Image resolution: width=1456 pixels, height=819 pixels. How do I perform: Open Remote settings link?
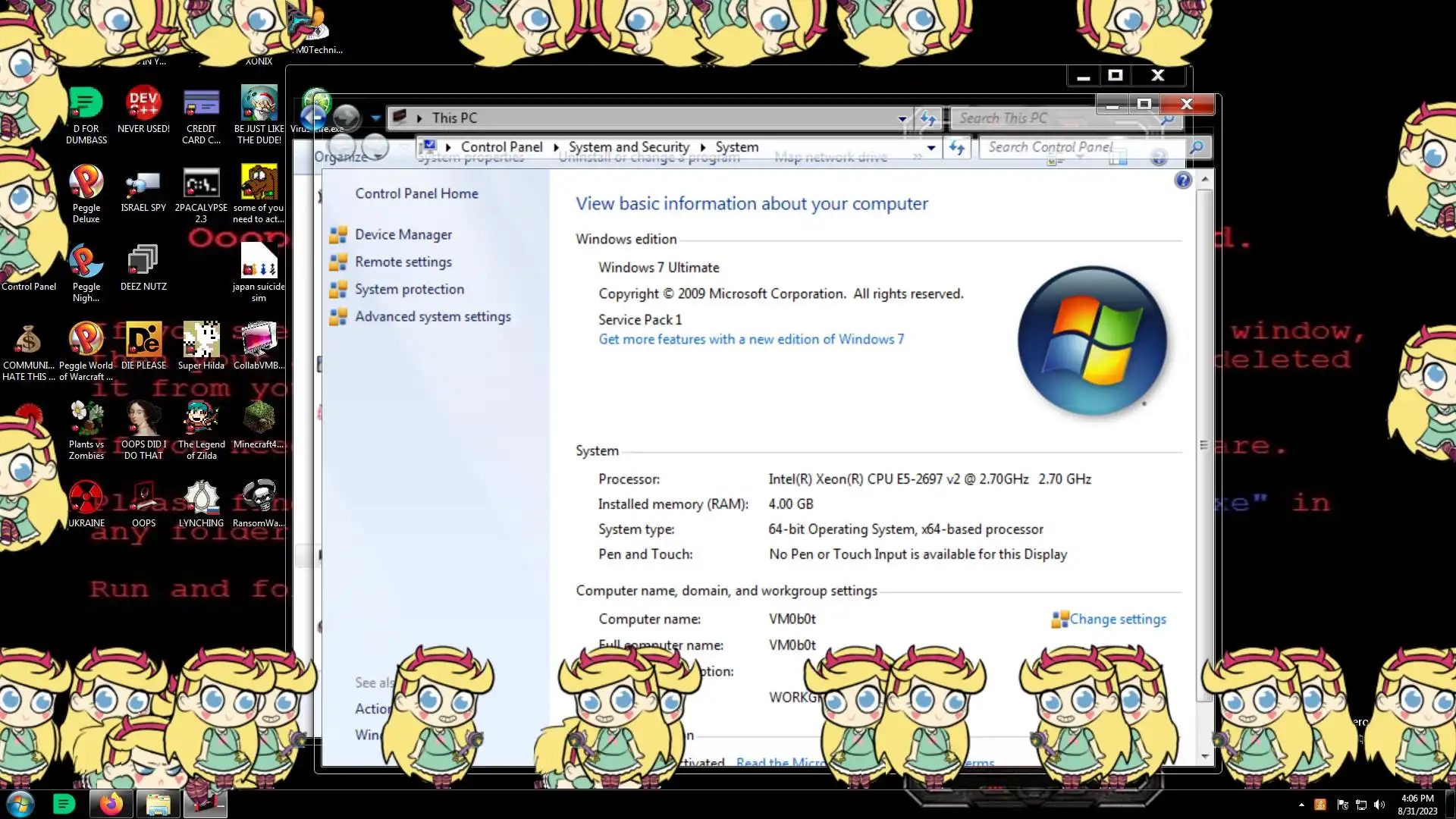pos(403,262)
